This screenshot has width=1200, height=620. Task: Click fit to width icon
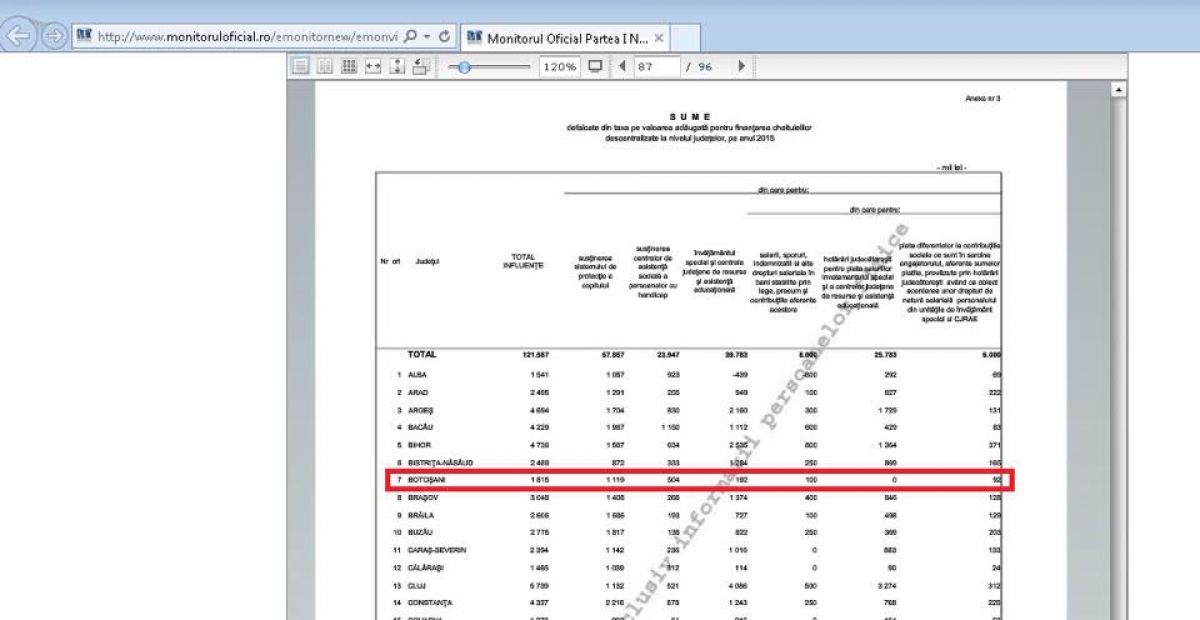[x=373, y=66]
